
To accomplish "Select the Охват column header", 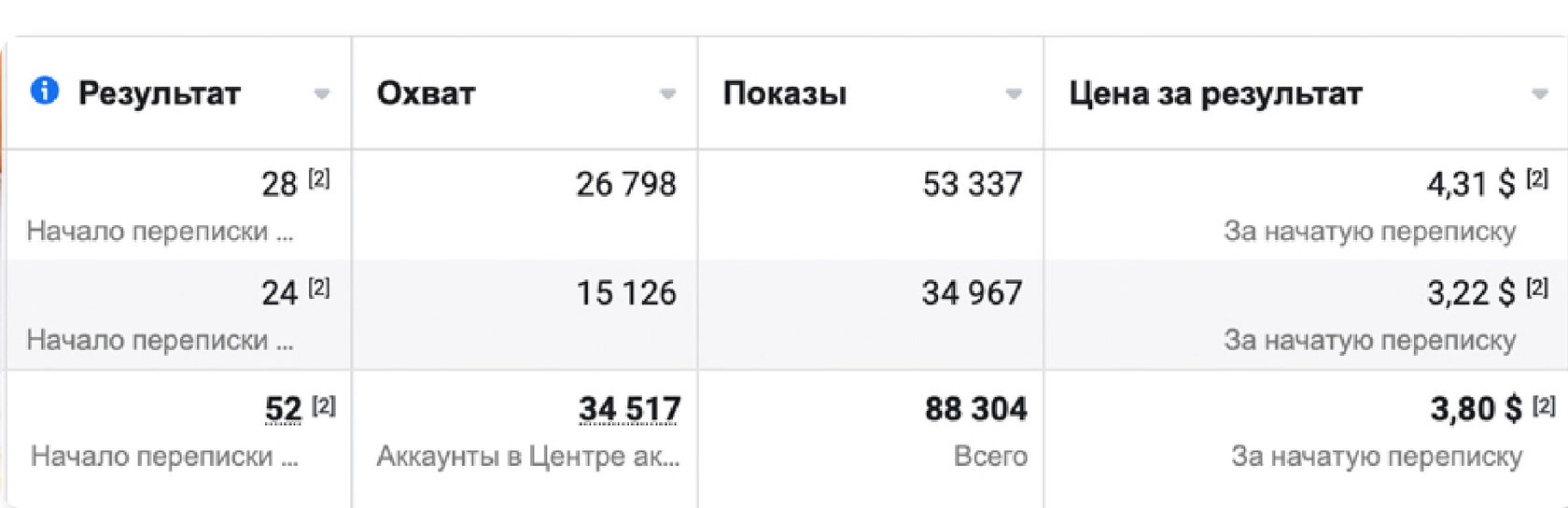I will coord(426,93).
